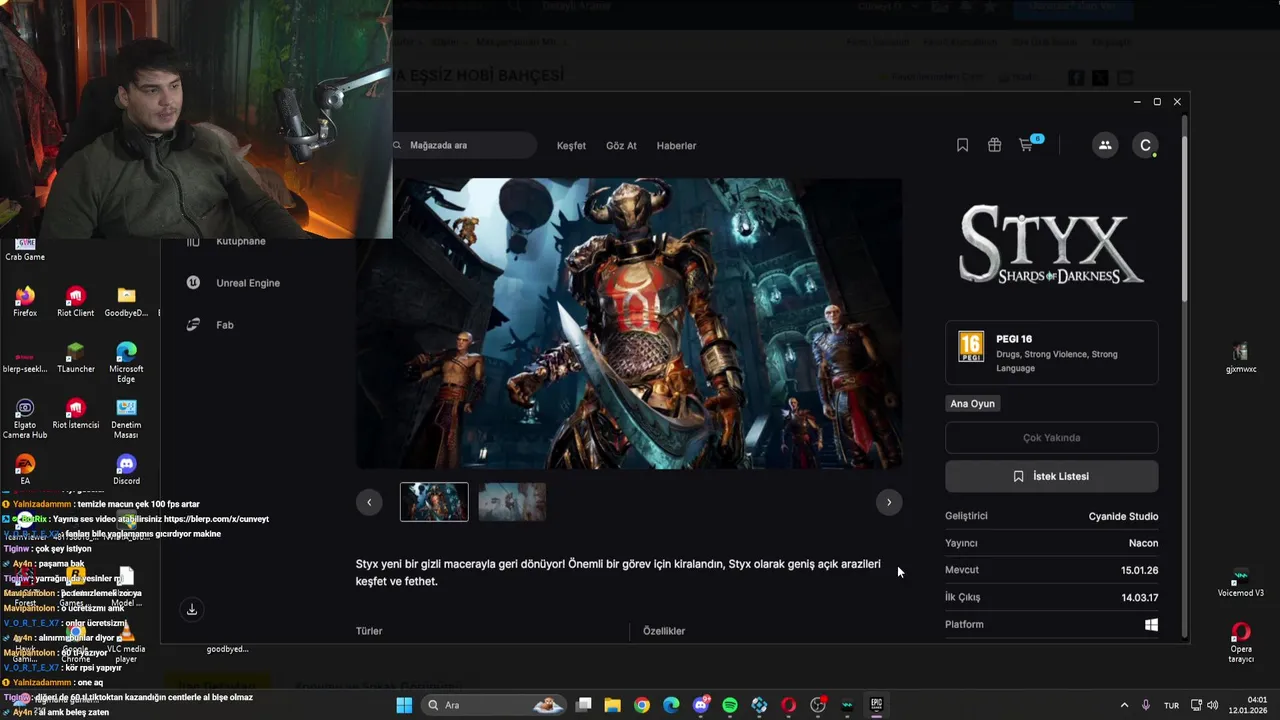Click the PEGI 16 rating card

point(1052,353)
